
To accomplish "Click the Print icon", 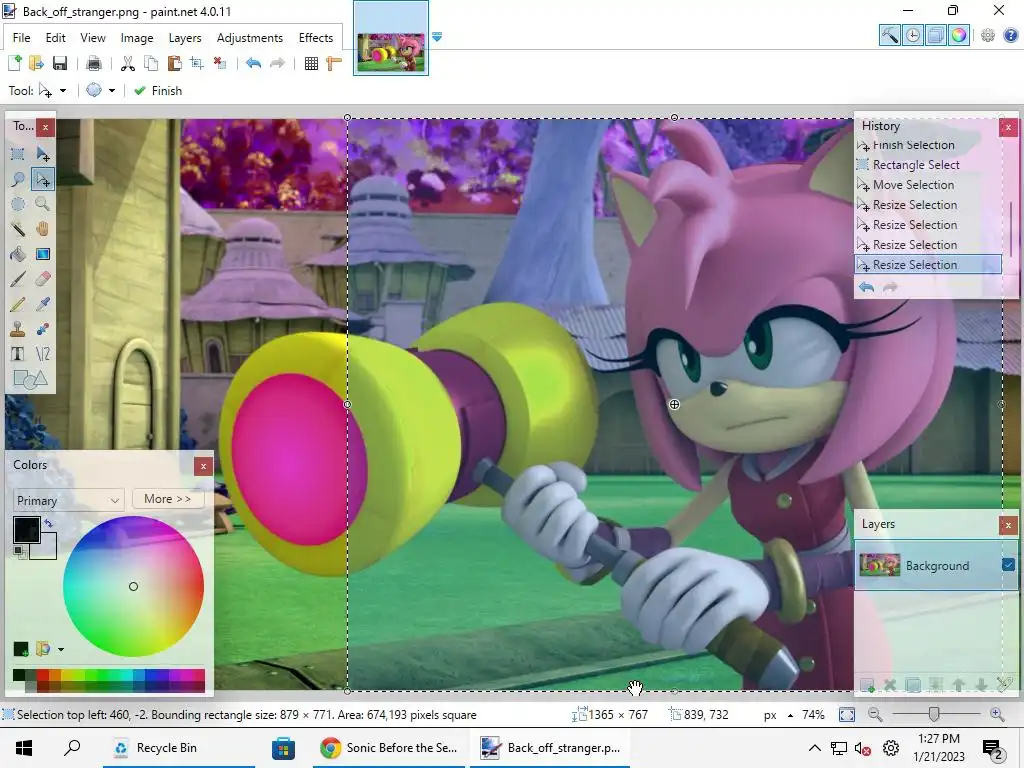I will pos(94,63).
